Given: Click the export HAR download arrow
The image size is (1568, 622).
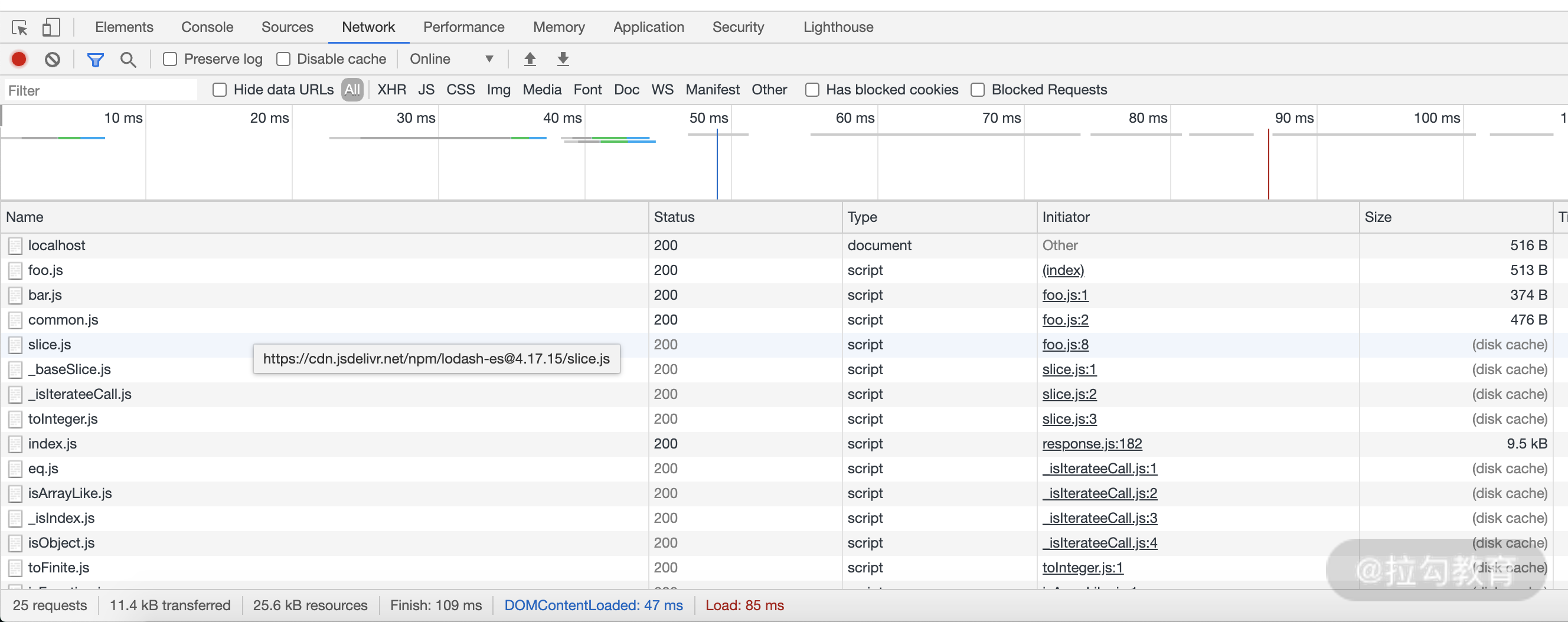Looking at the screenshot, I should [563, 59].
